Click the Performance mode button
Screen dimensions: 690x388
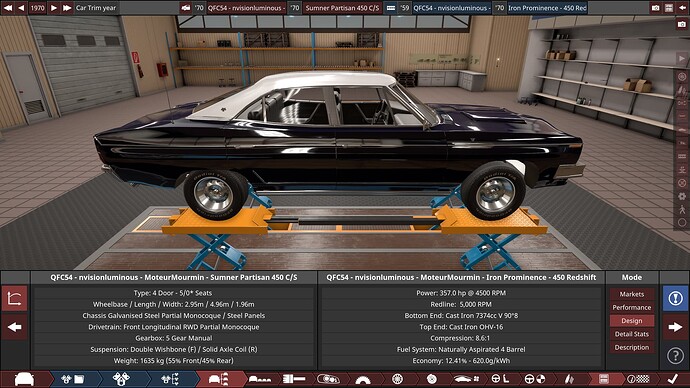pos(631,307)
